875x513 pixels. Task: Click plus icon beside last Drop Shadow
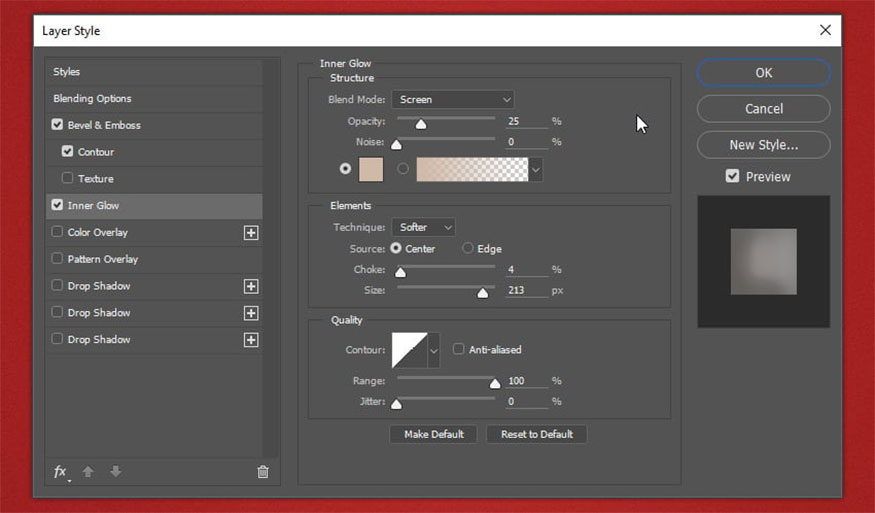[251, 340]
